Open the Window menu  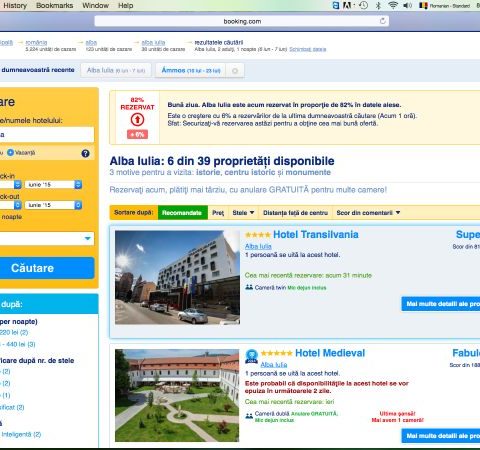[x=95, y=5]
